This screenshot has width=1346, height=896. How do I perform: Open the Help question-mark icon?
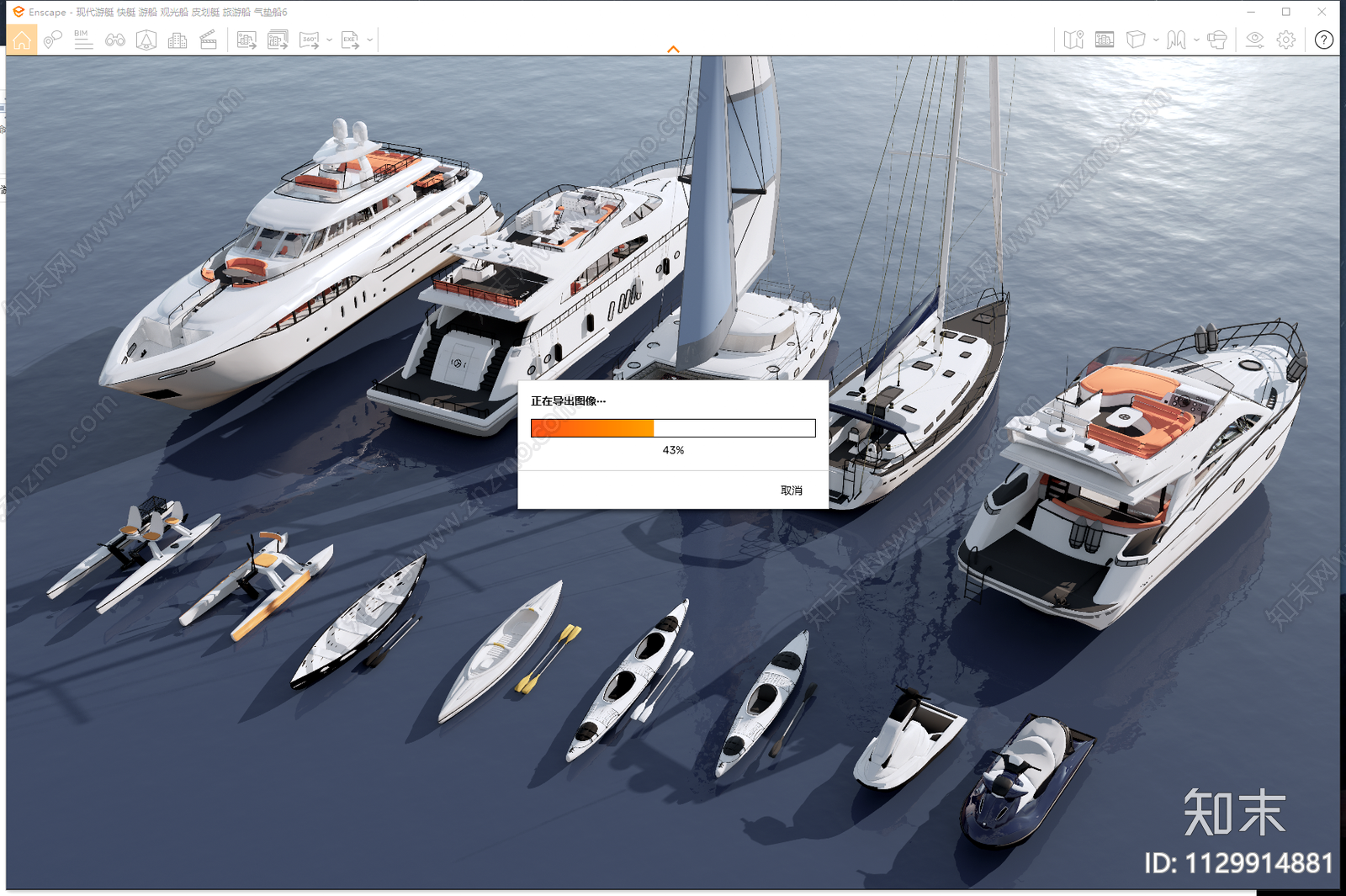click(x=1324, y=40)
